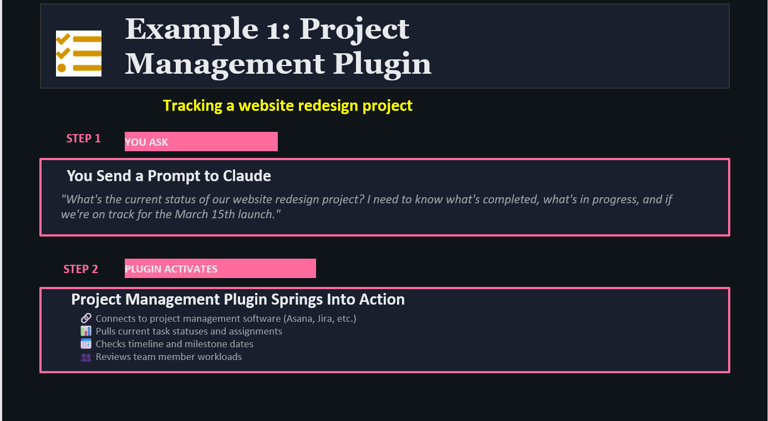The width and height of the screenshot is (768, 421).
Task: Click the link chain icon bullet
Action: pyautogui.click(x=86, y=319)
